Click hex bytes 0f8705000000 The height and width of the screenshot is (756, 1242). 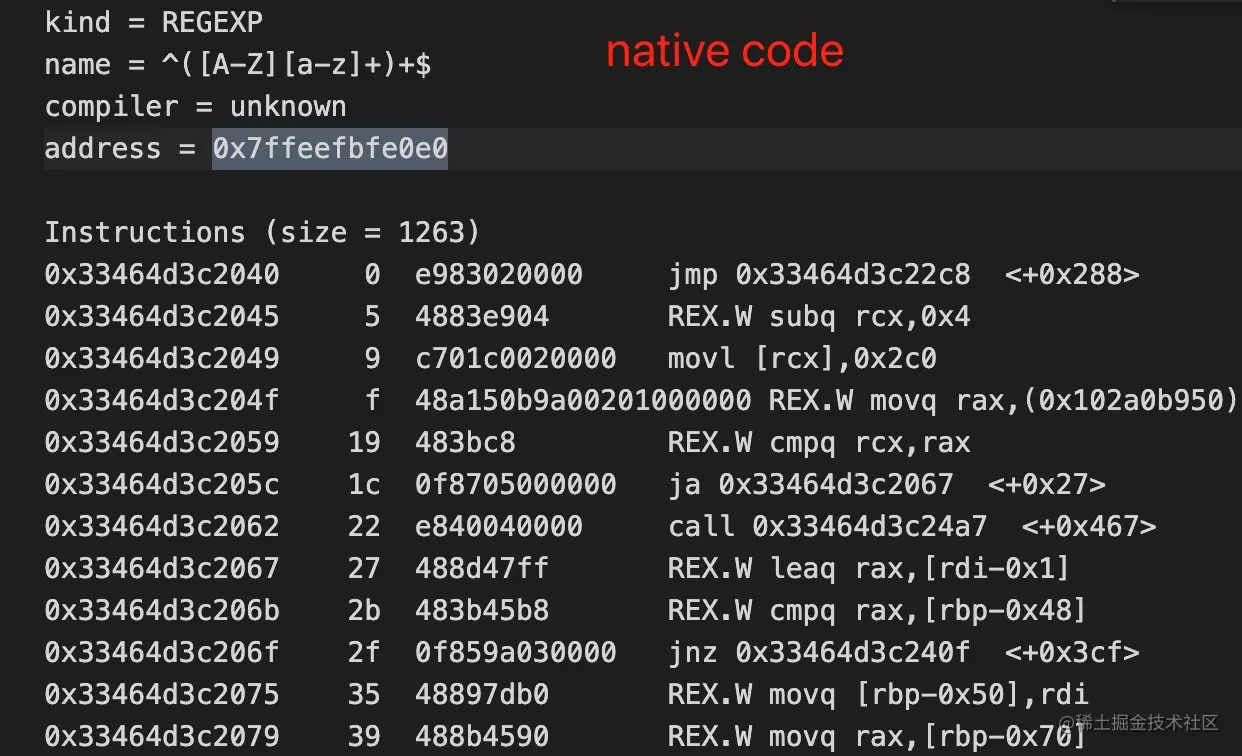(516, 485)
